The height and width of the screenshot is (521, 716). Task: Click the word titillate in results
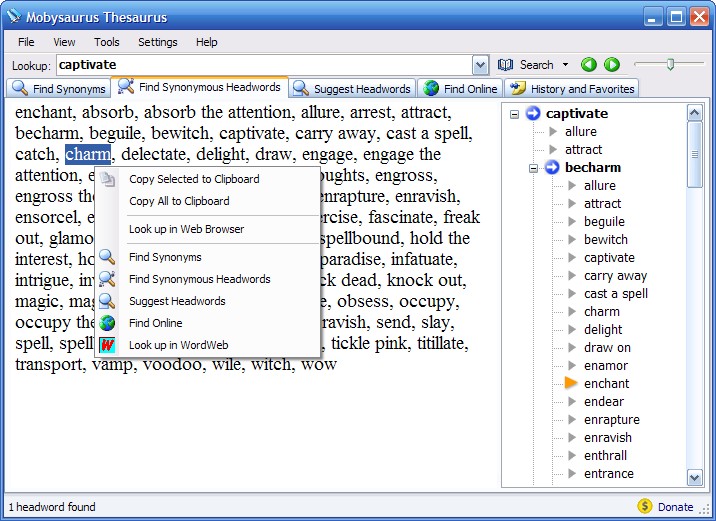tap(440, 343)
